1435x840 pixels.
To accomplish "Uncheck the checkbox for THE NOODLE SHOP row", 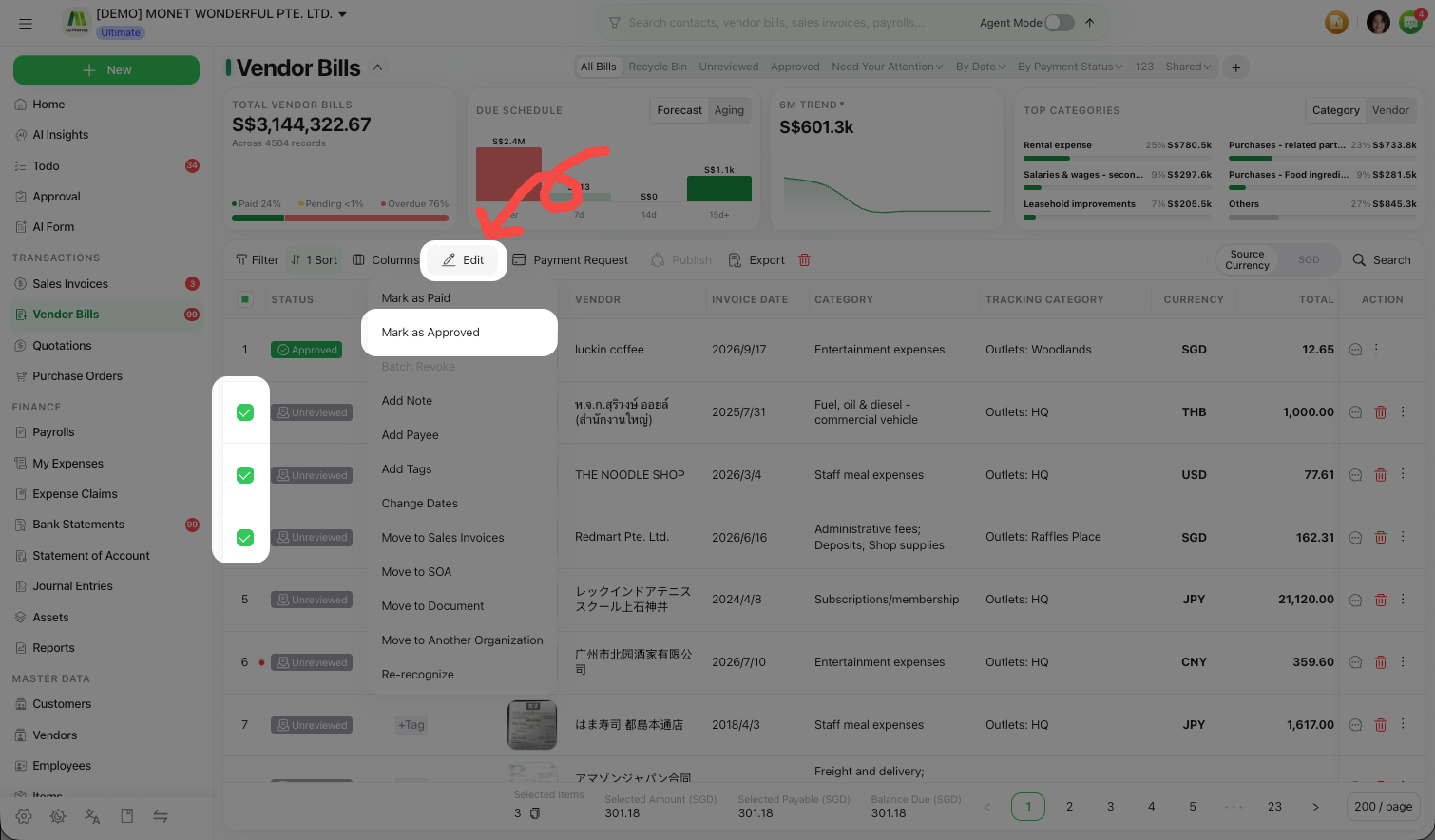I will [x=245, y=475].
